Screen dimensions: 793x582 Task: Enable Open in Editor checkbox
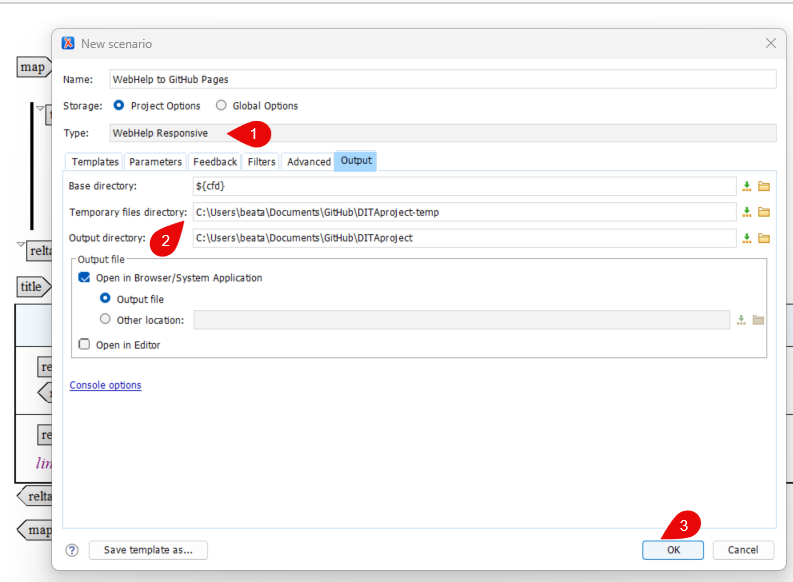tap(84, 344)
